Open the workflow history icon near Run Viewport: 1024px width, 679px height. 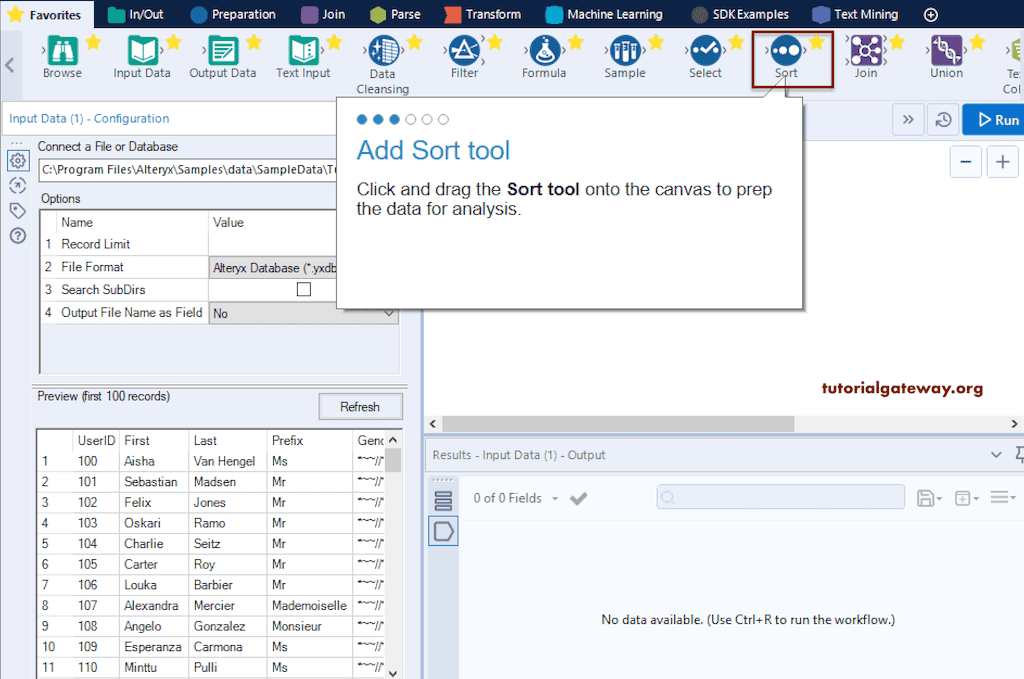(x=941, y=119)
